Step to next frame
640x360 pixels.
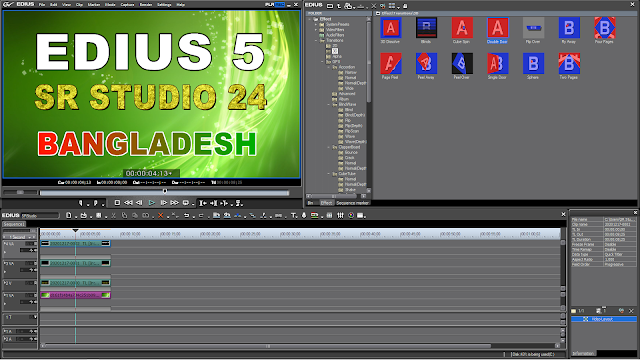click(163, 202)
